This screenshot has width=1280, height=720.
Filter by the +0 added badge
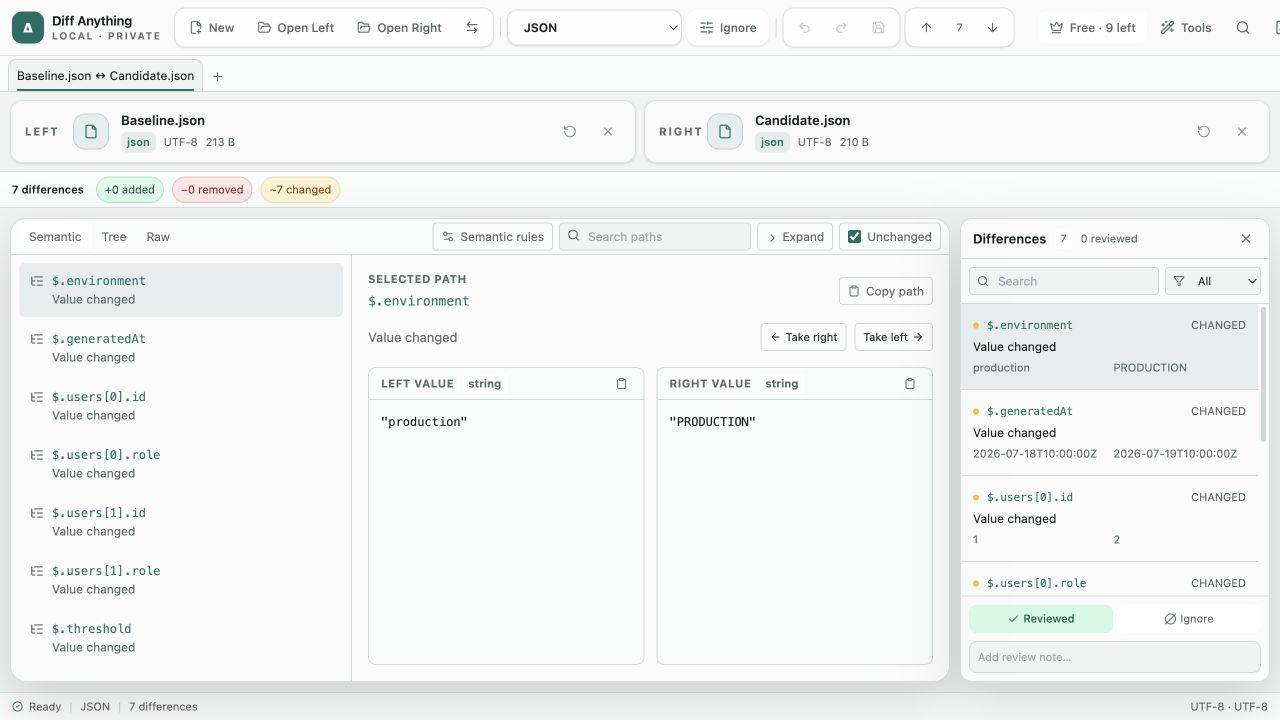pyautogui.click(x=130, y=190)
